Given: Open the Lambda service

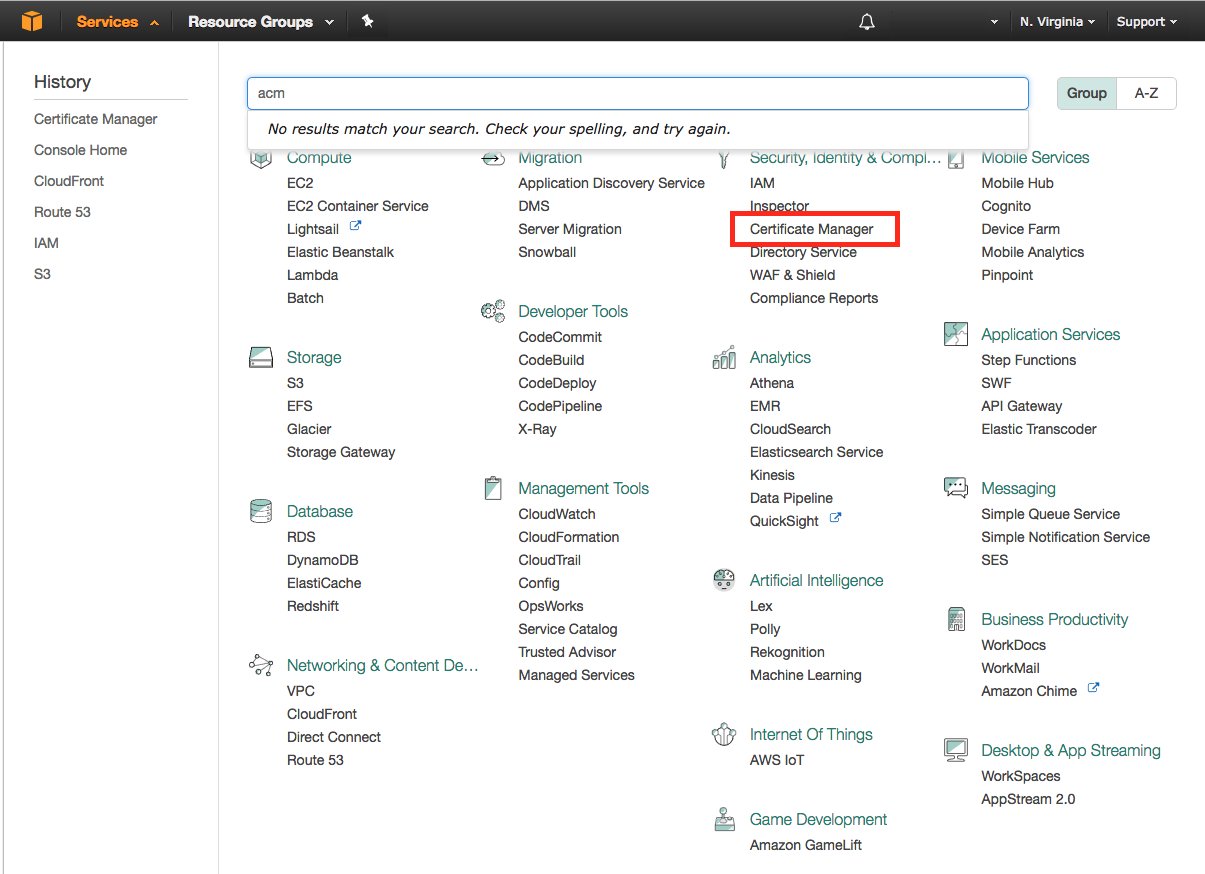Looking at the screenshot, I should pos(312,275).
